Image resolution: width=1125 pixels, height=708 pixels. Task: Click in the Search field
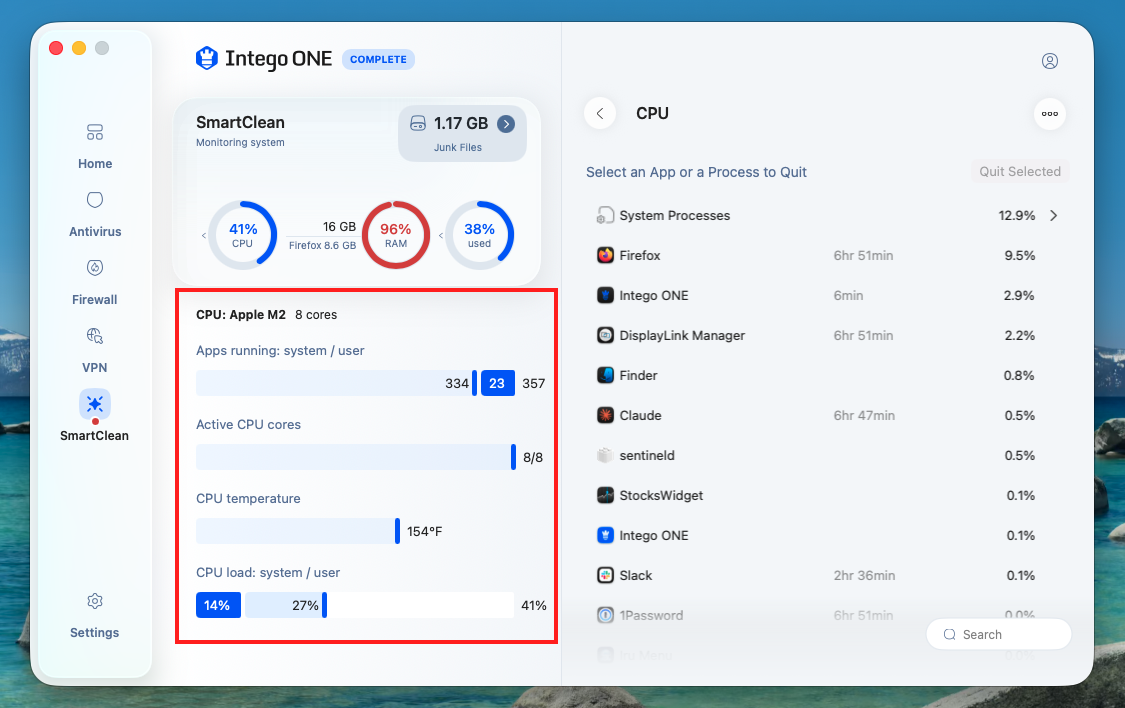tap(999, 635)
